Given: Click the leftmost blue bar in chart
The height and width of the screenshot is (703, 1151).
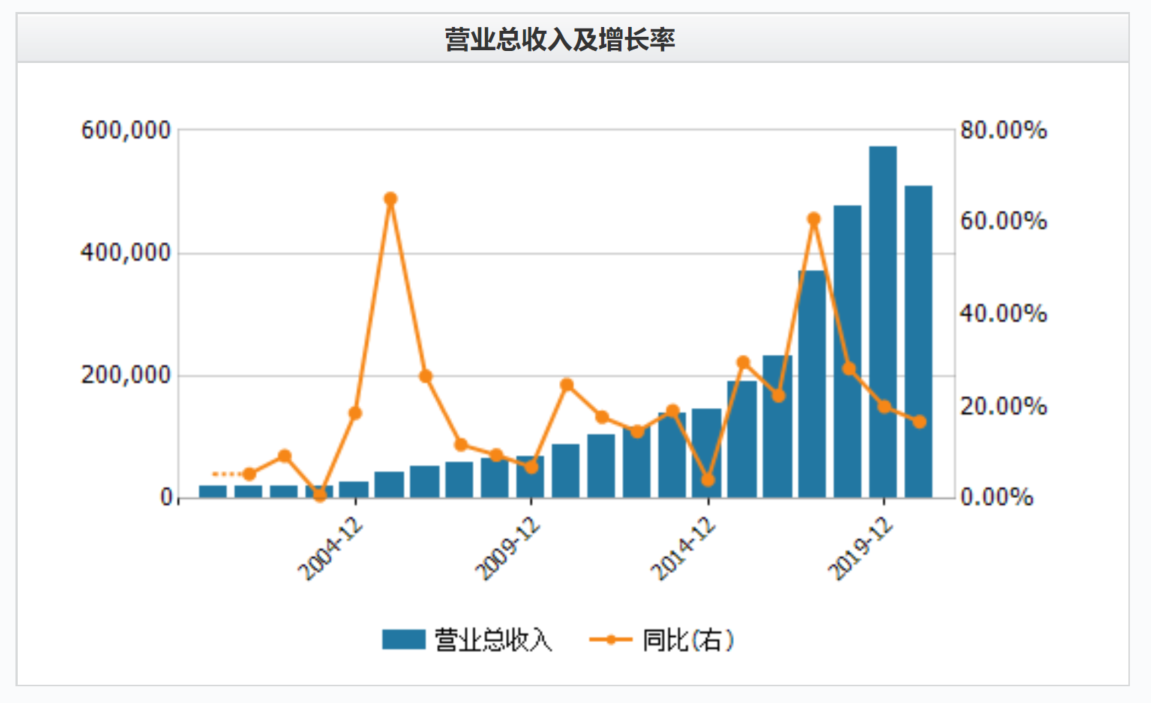Looking at the screenshot, I should pos(213,491).
